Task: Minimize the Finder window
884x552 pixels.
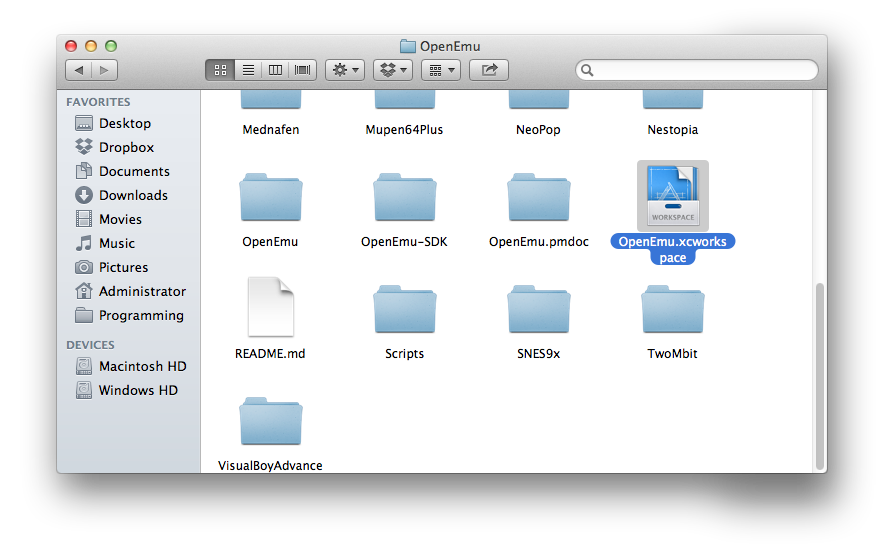Action: (91, 46)
